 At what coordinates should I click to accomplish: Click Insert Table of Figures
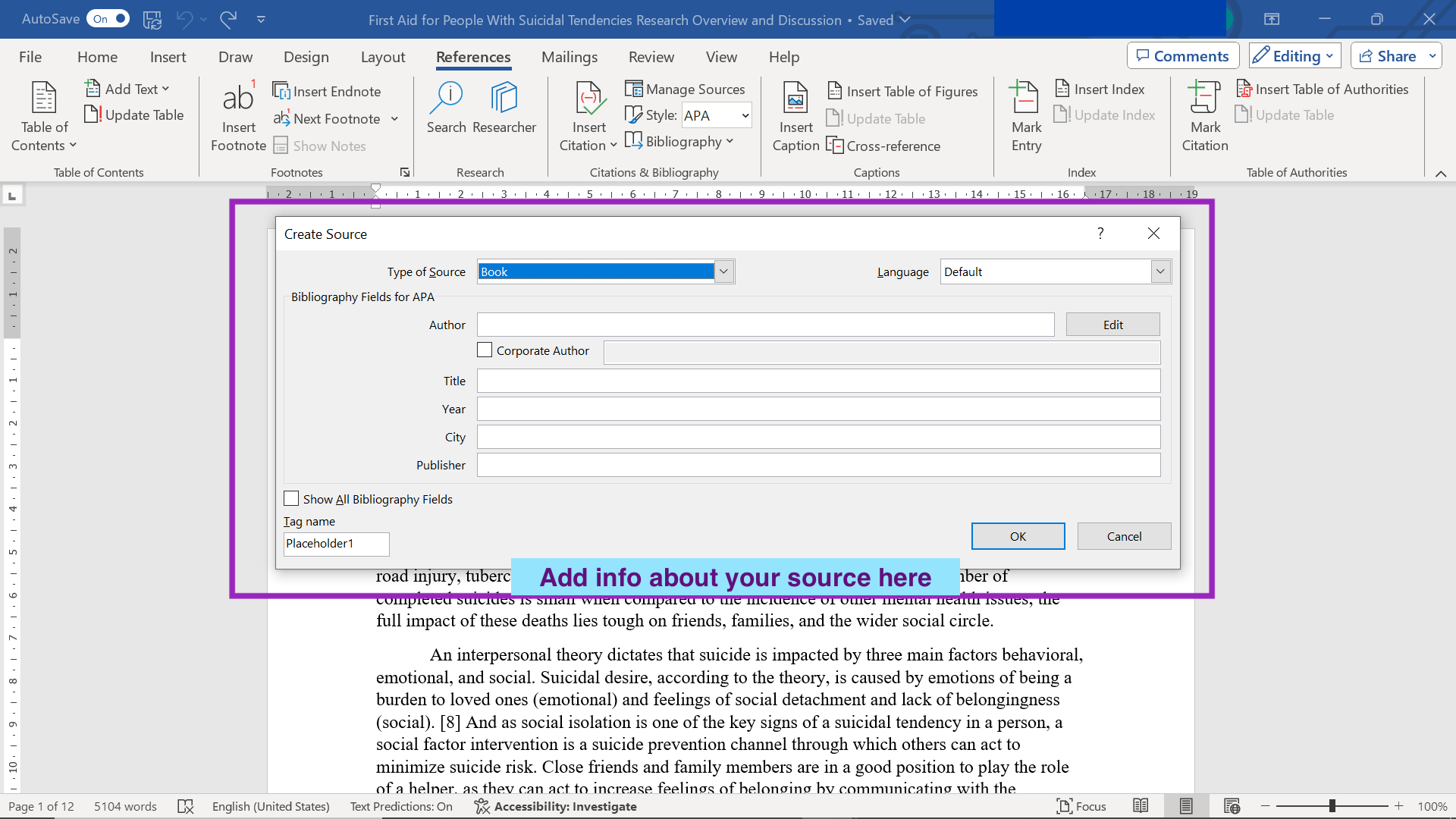pyautogui.click(x=903, y=91)
